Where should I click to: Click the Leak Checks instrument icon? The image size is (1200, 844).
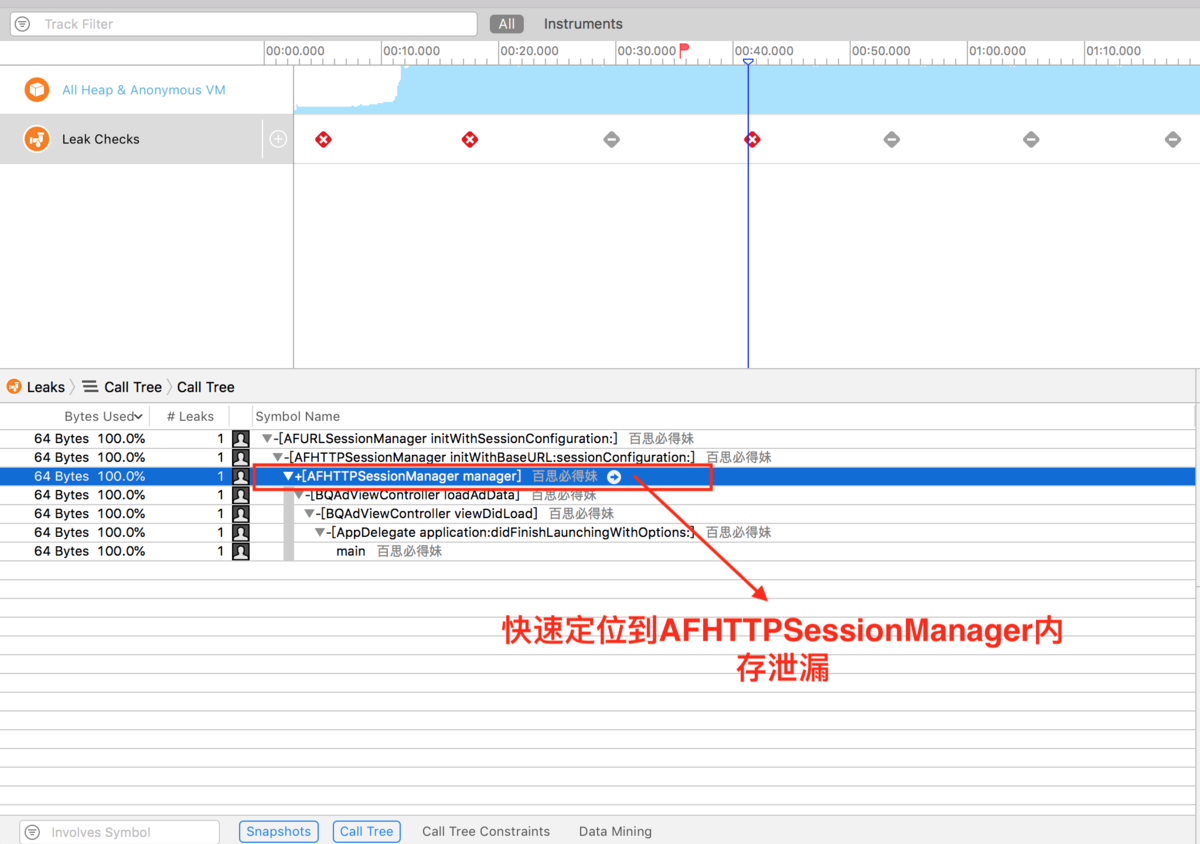(37, 139)
